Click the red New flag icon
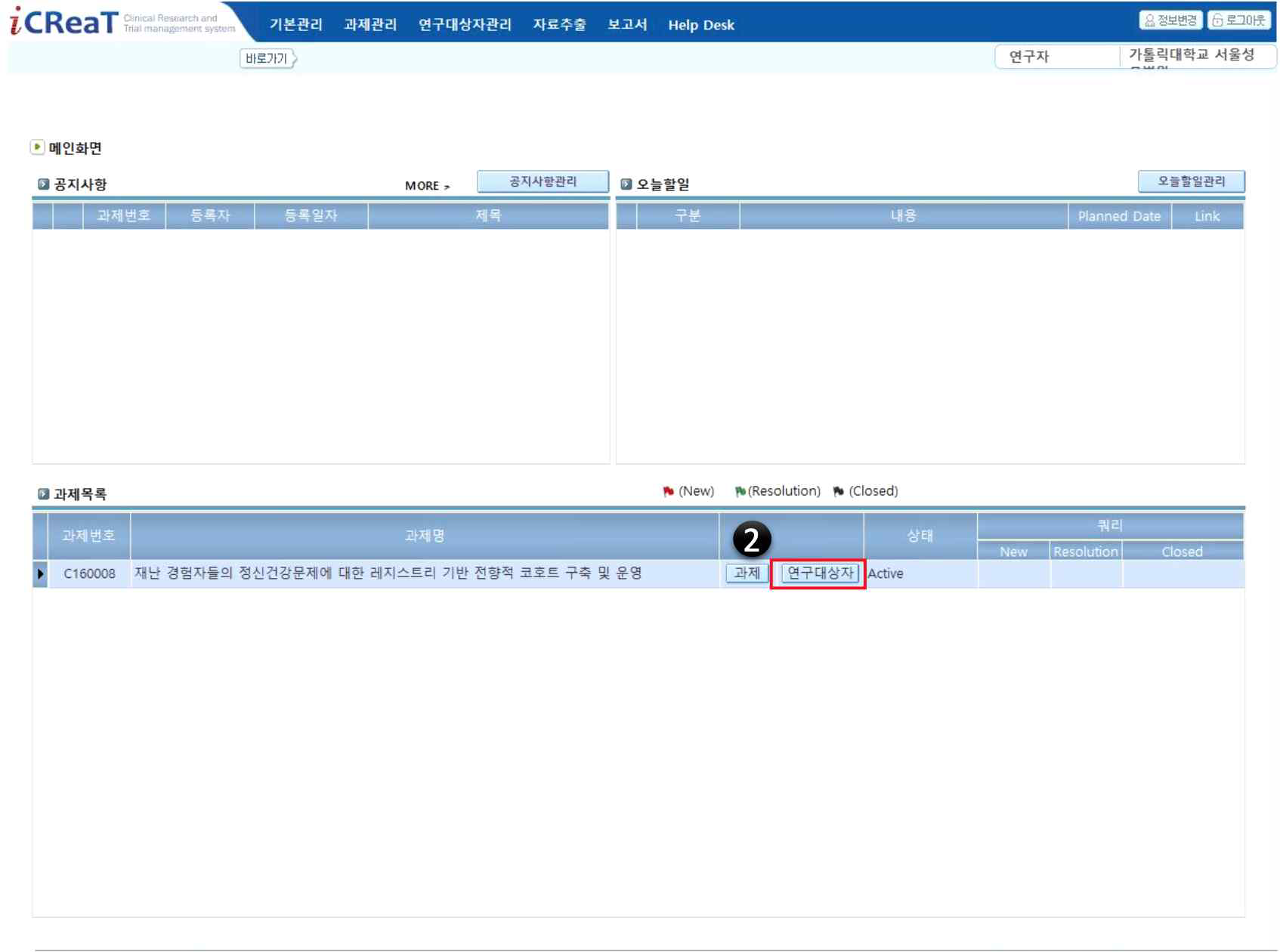This screenshot has width=1280, height=952. [x=668, y=491]
